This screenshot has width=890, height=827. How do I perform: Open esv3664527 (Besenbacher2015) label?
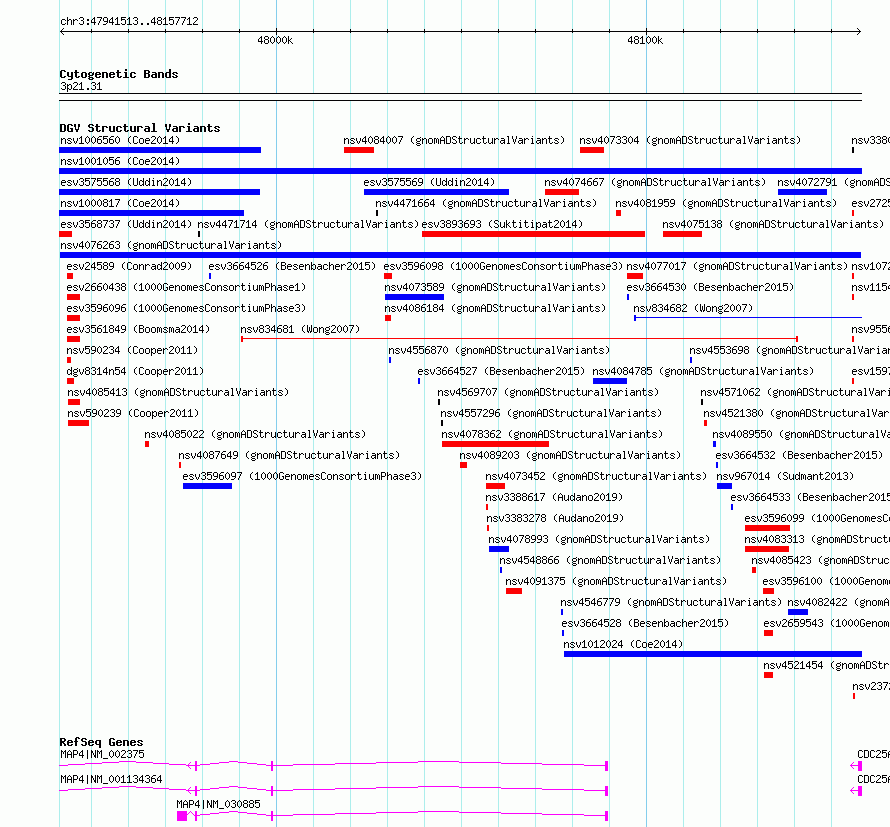coord(501,371)
